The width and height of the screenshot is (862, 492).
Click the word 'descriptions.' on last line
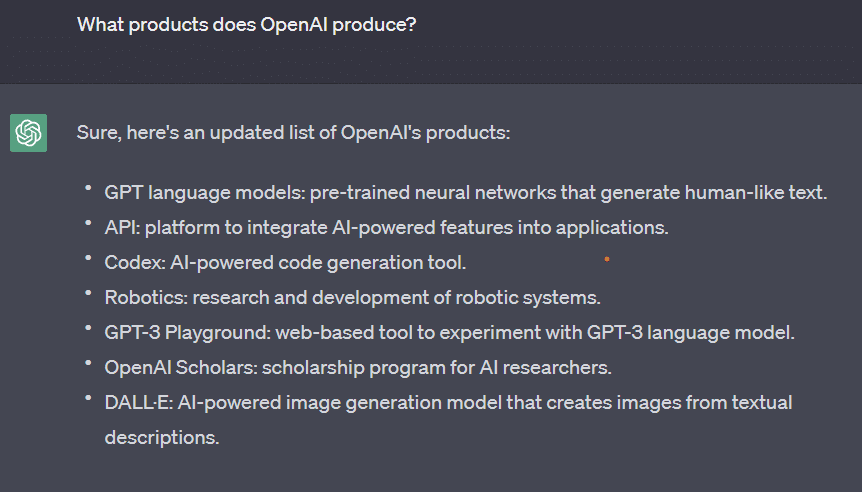coord(162,438)
